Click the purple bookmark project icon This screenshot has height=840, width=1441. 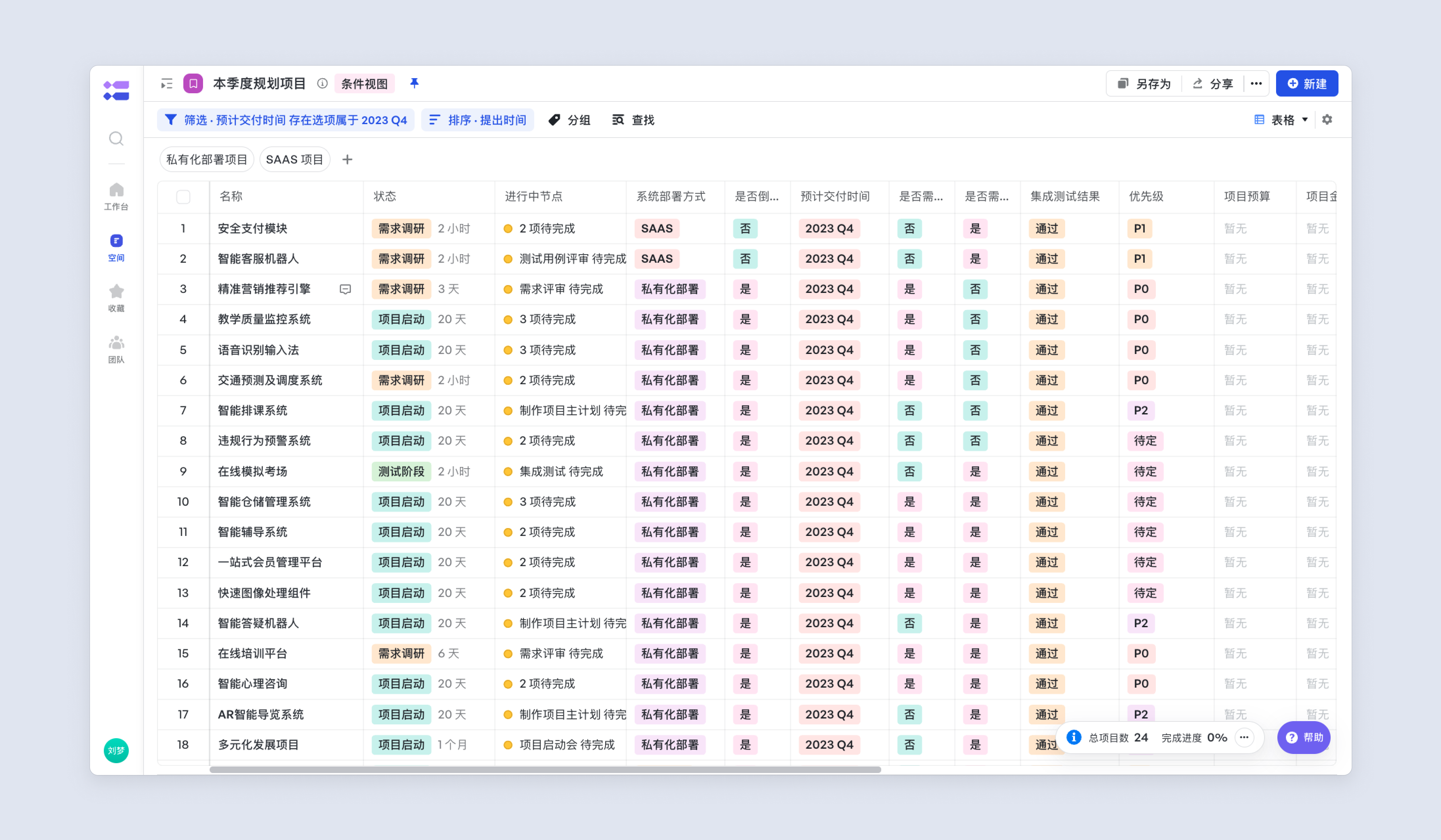tap(193, 83)
